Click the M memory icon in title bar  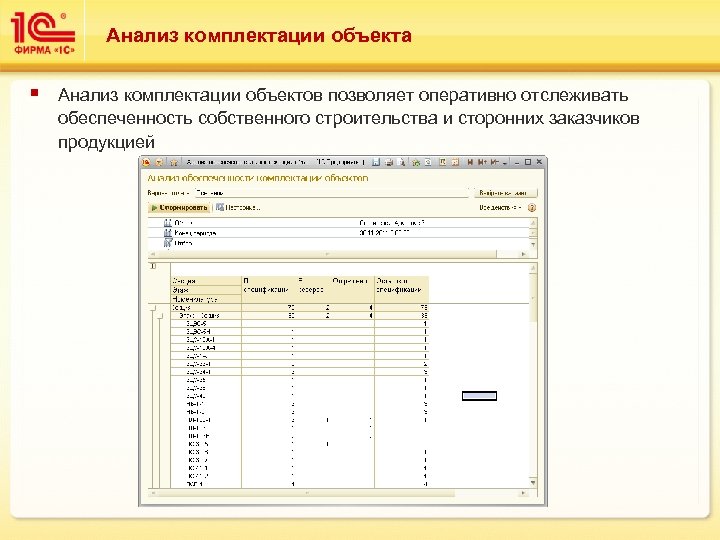(470, 162)
